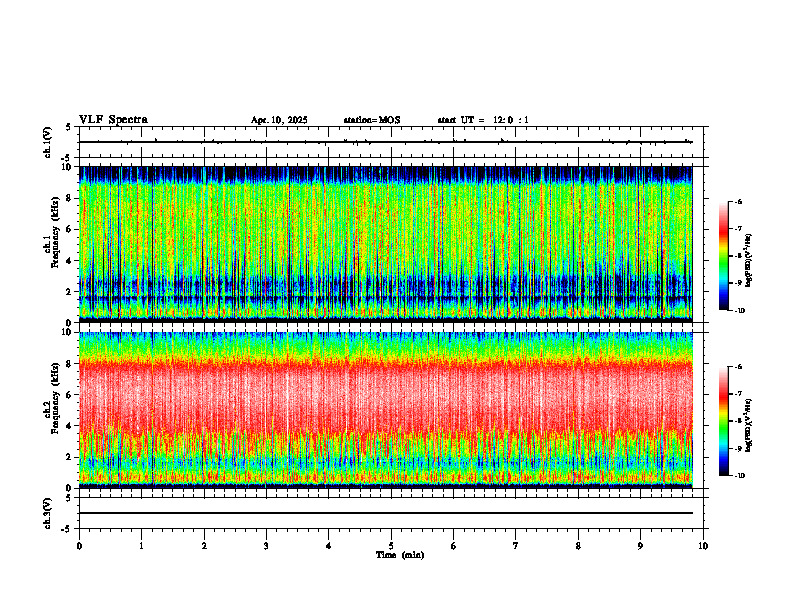
Task: Click time axis tick label "1"
Action: [141, 546]
